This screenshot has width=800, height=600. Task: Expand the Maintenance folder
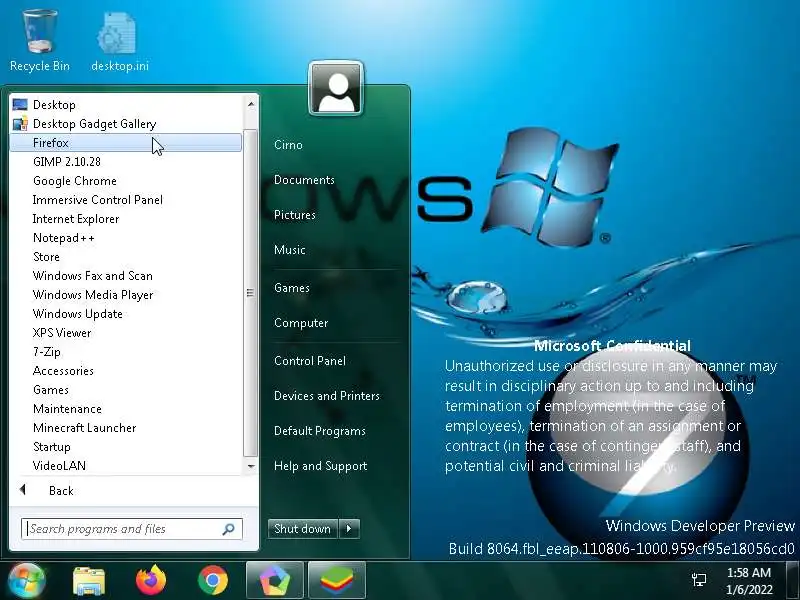click(x=125, y=409)
